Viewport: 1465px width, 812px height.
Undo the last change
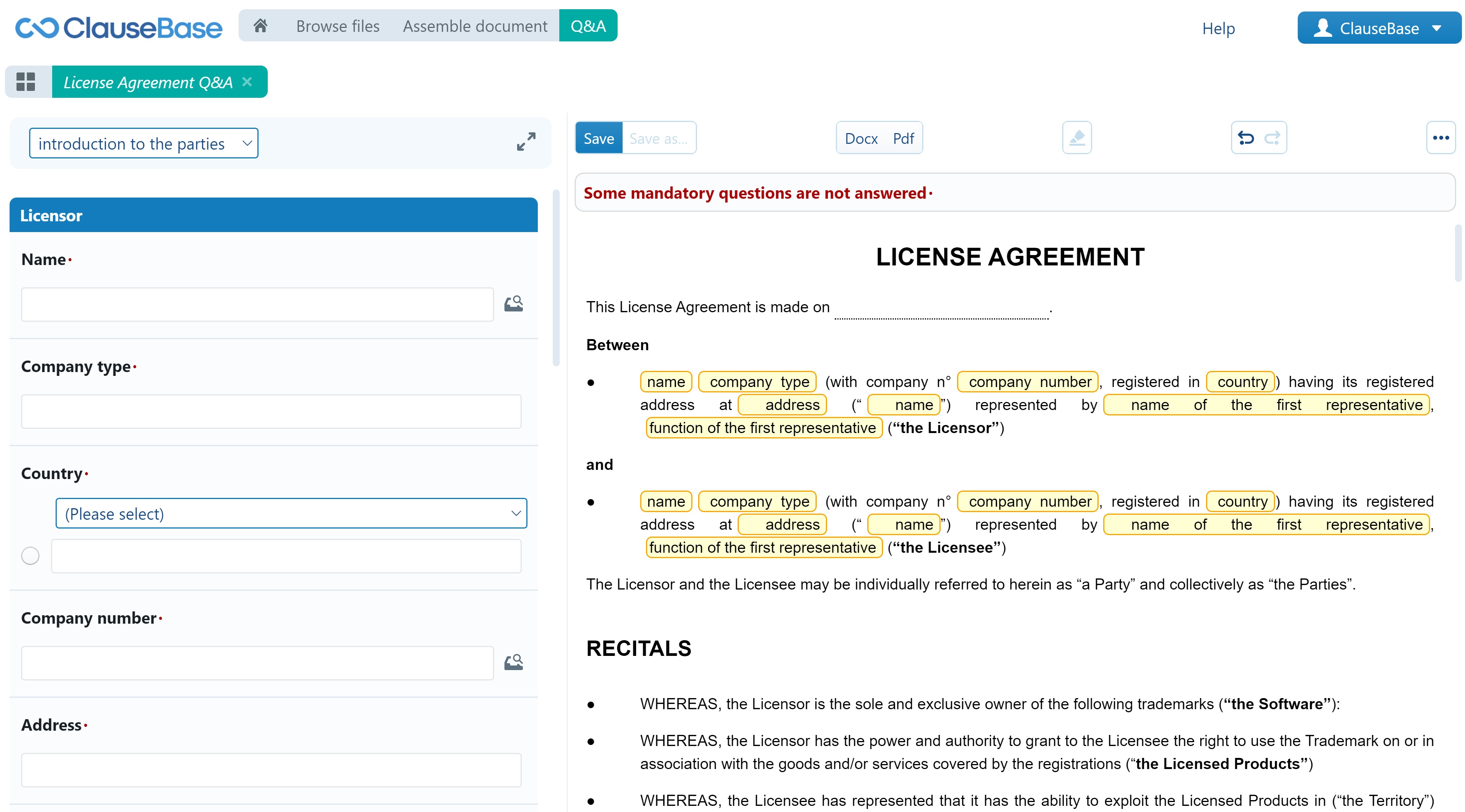click(x=1246, y=138)
